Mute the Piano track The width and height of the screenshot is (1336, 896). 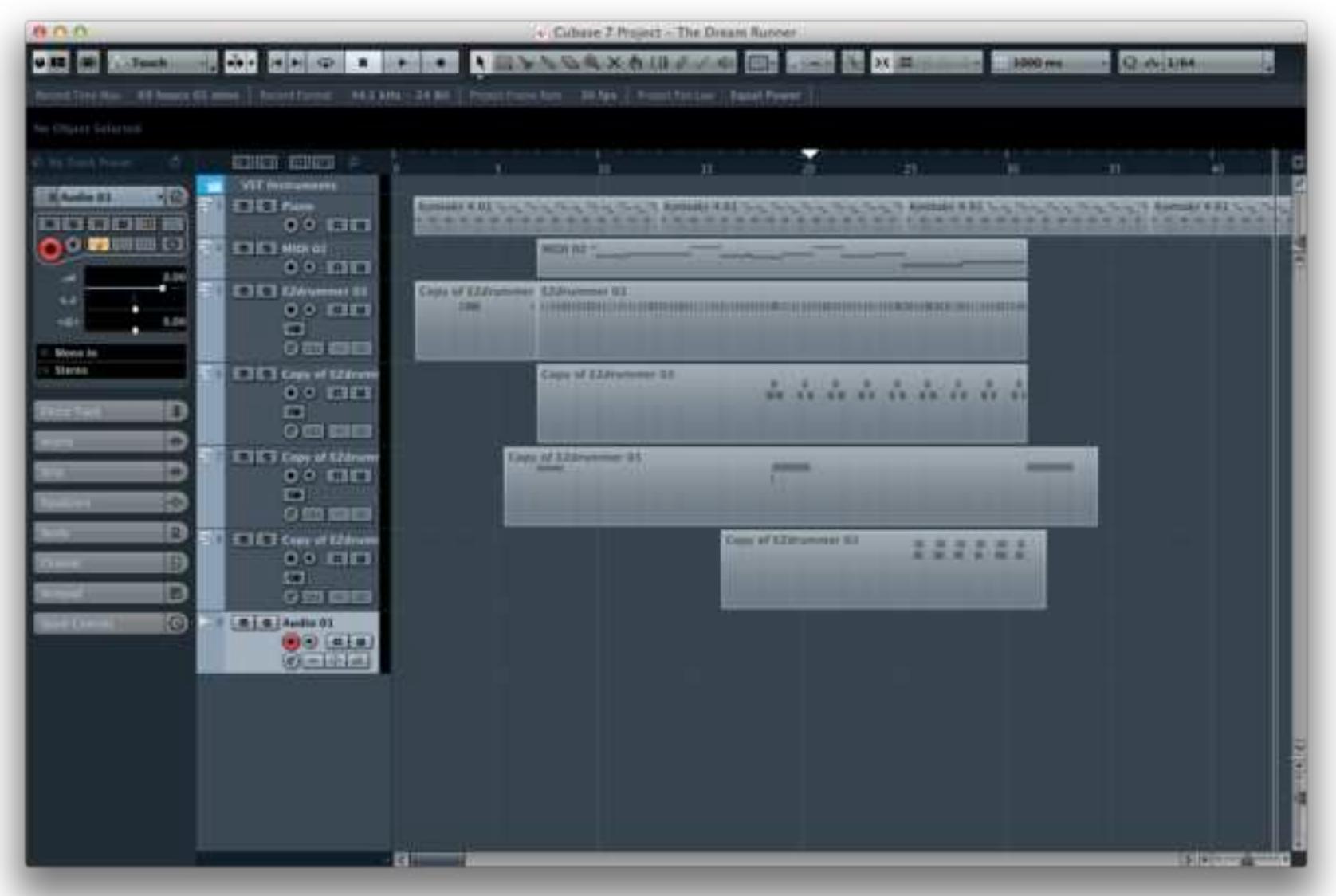[x=242, y=207]
